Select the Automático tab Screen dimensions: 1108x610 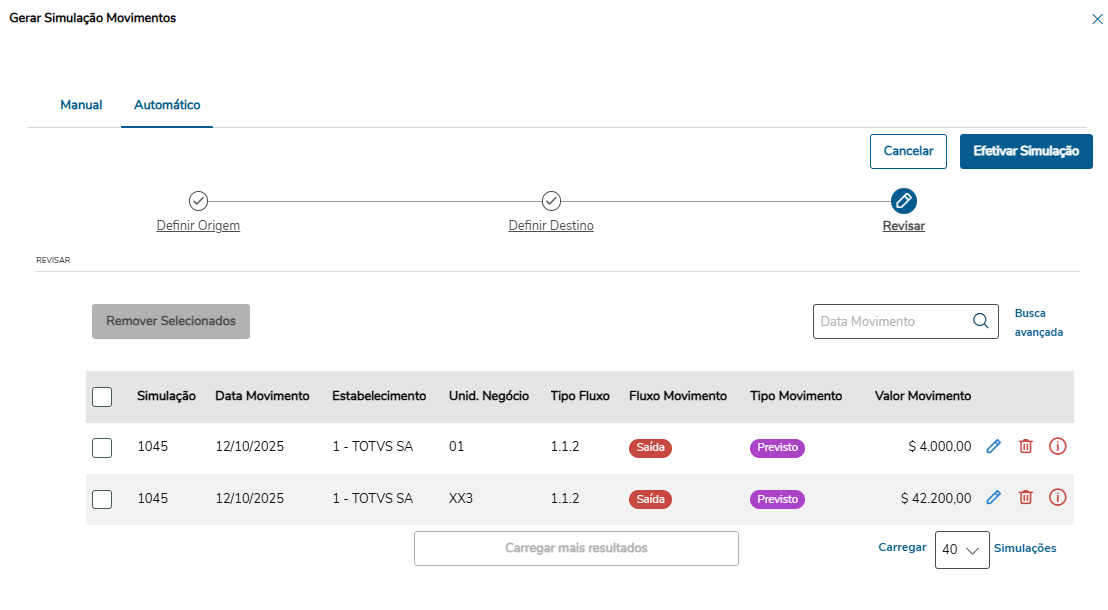pos(167,105)
